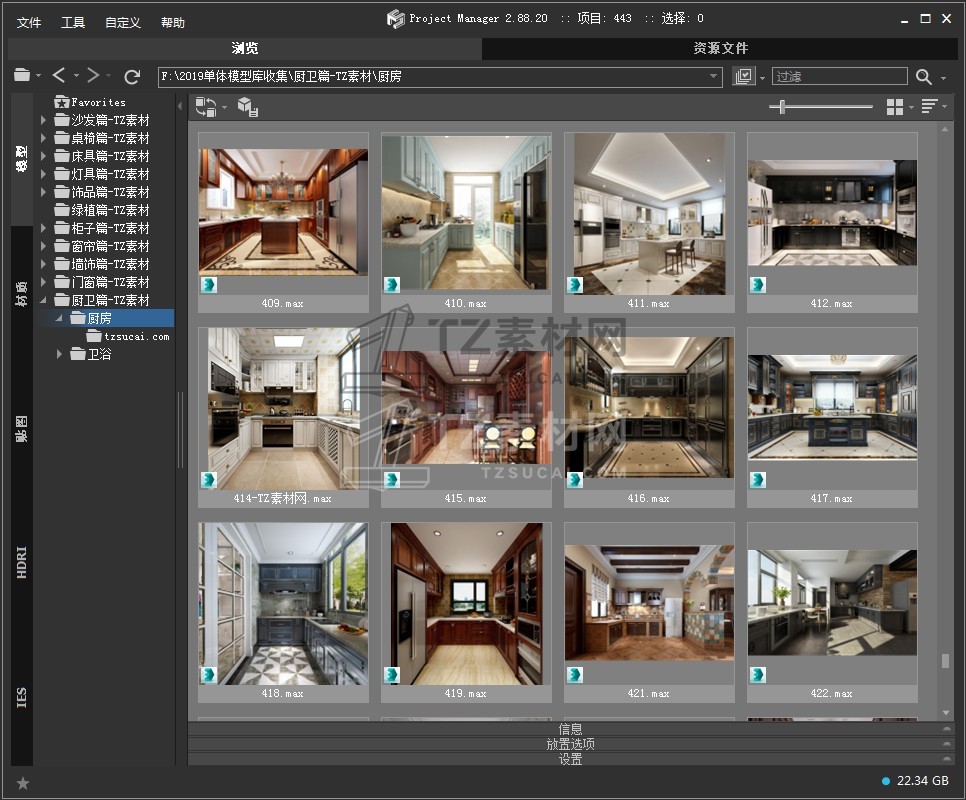Click the search magnifier icon
Screen dimensions: 966x800
pos(923,77)
